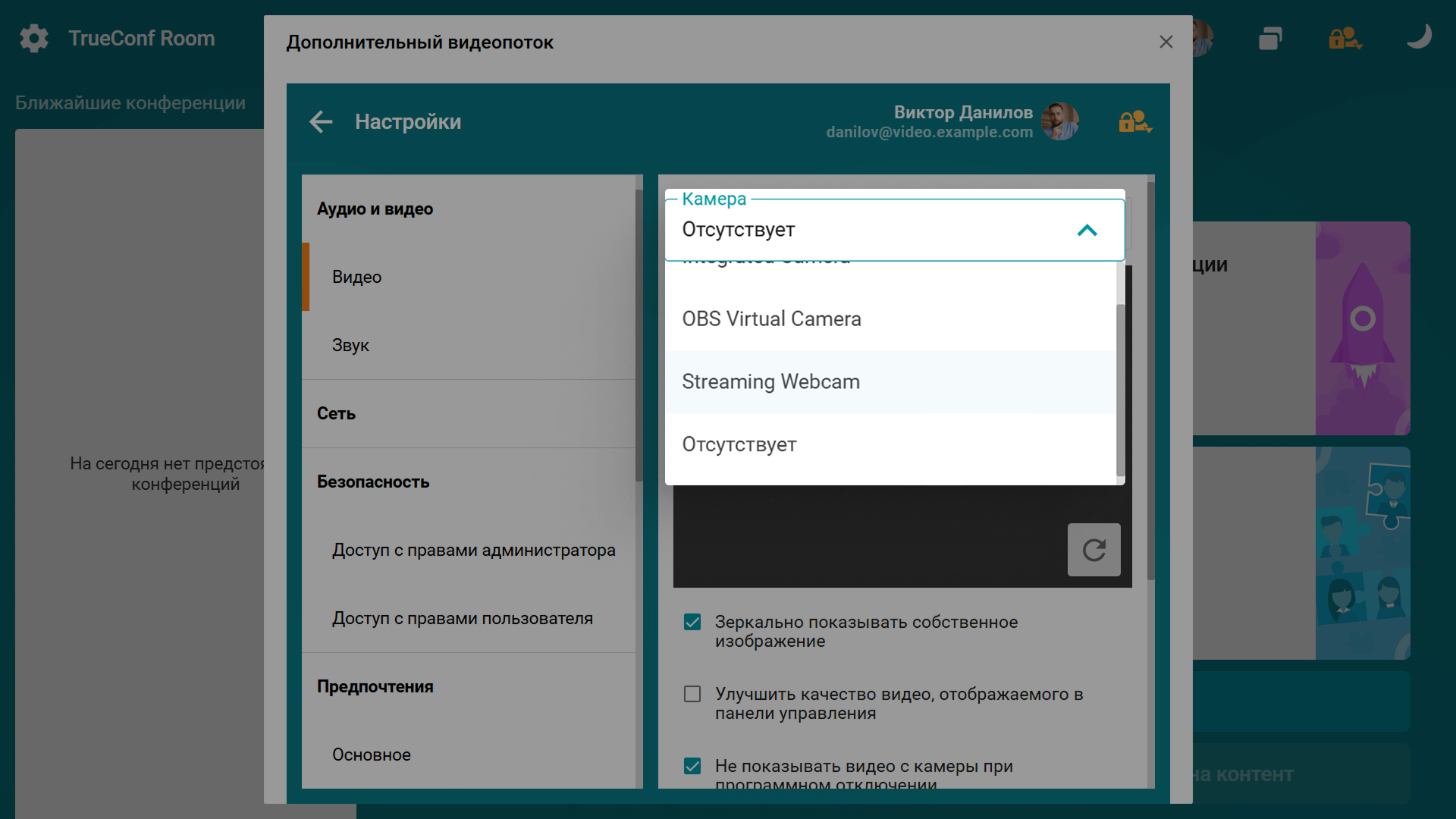Open the Сеть settings category

469,413
